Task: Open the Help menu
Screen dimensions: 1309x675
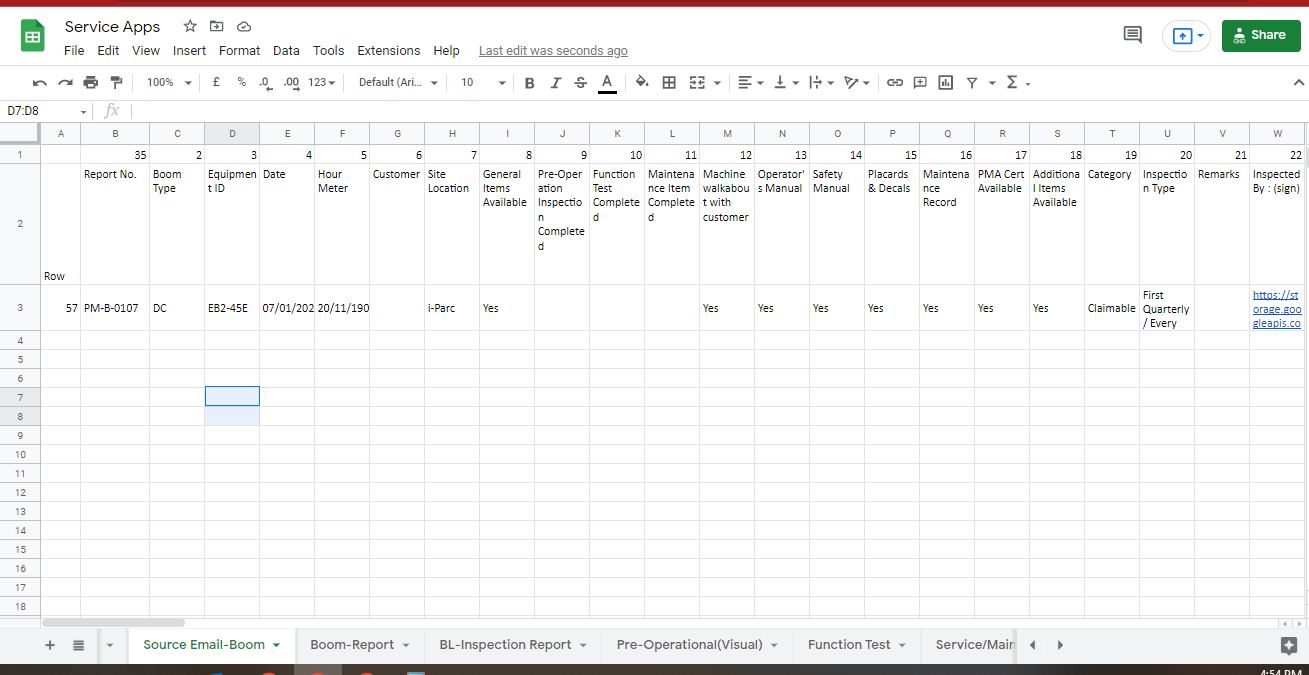Action: pos(446,51)
